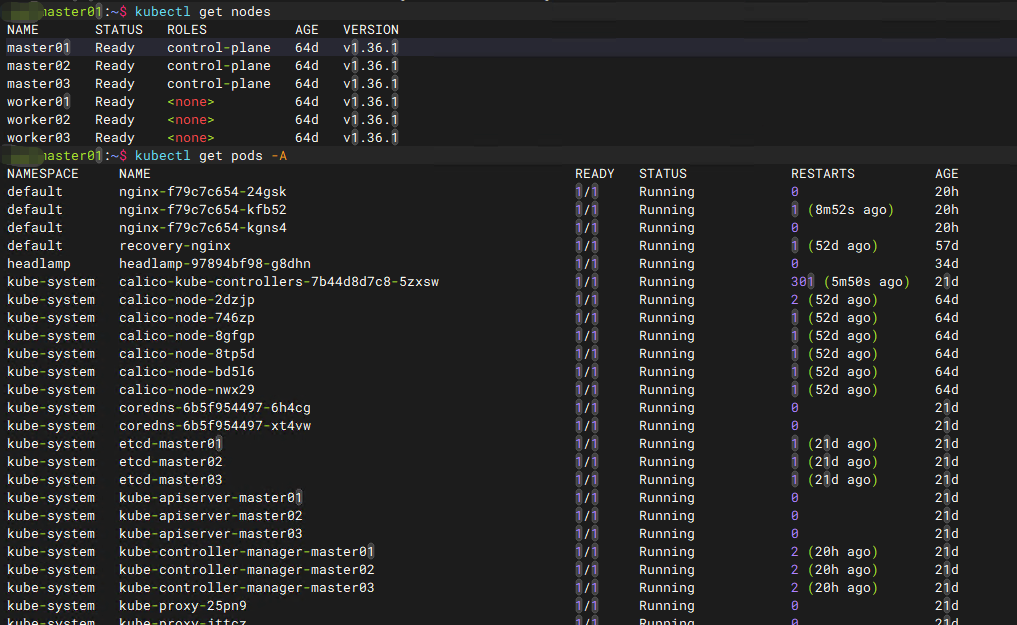The width and height of the screenshot is (1017, 625).
Task: Select pod headlamp-97894bf98-g8dhn
Action: pyautogui.click(x=215, y=264)
